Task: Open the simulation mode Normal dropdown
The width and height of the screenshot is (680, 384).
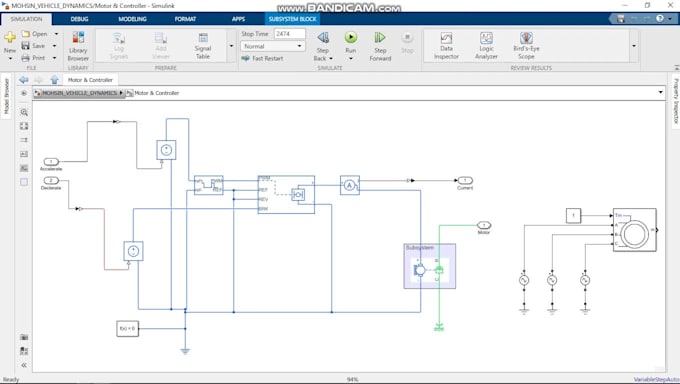Action: 273,46
